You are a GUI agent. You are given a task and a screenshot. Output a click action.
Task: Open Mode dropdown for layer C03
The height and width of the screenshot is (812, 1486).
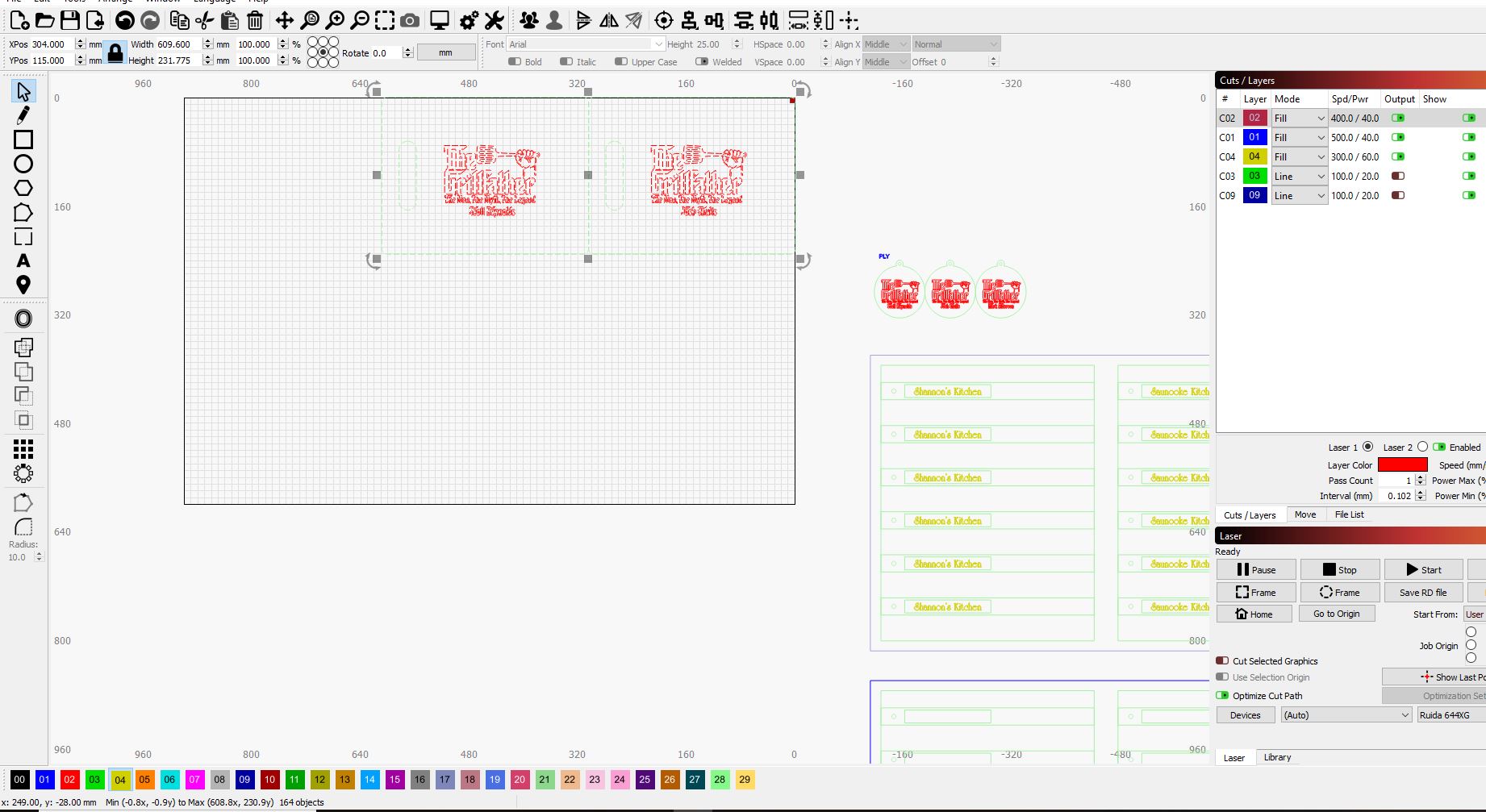tap(1299, 176)
